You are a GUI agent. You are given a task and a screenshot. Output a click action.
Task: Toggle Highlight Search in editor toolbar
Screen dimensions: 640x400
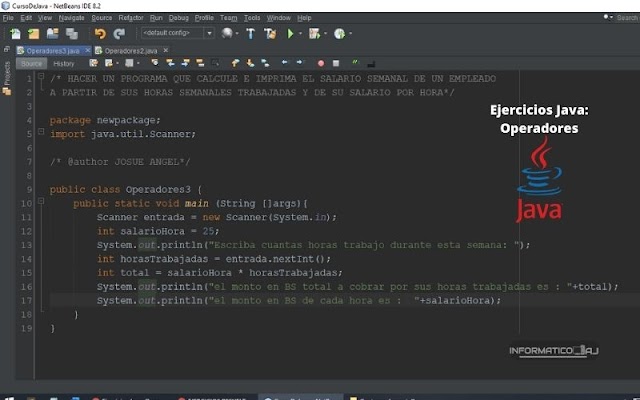[200, 63]
